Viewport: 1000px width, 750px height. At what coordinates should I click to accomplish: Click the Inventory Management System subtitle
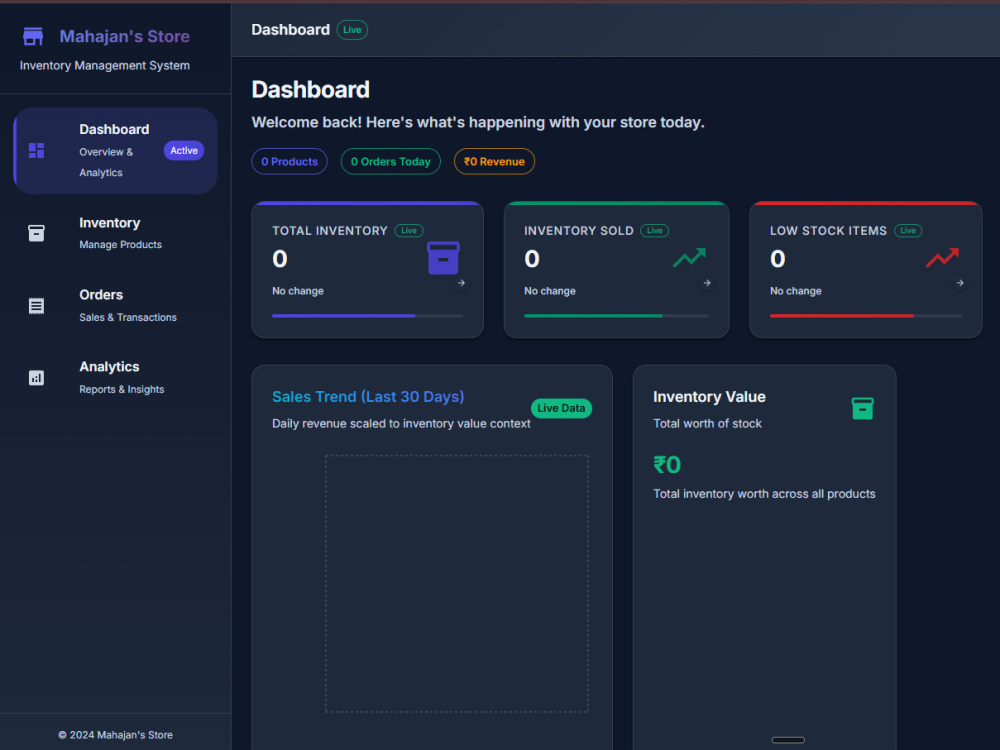point(105,65)
